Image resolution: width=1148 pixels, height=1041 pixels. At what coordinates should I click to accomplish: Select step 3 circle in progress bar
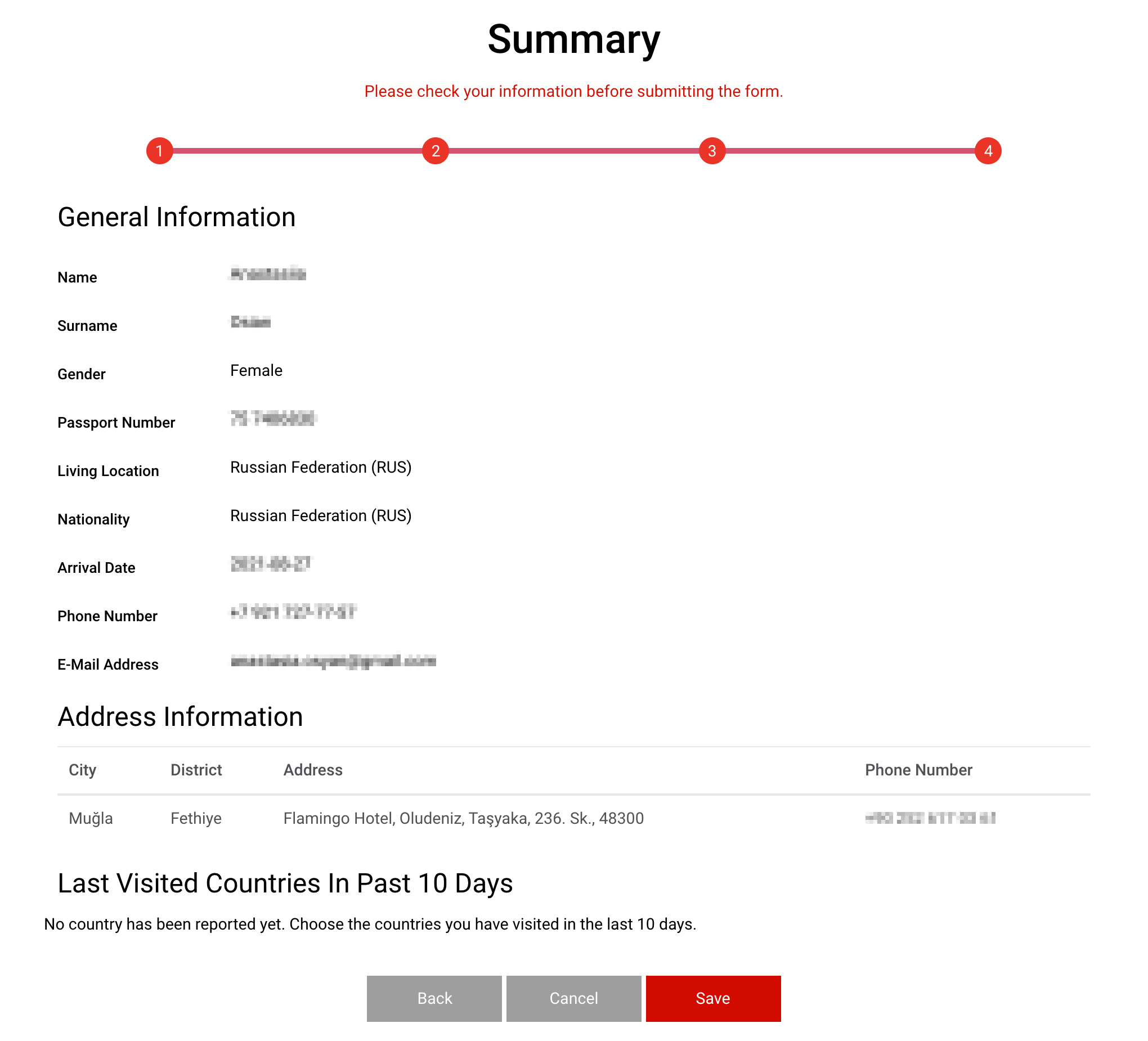coord(712,151)
